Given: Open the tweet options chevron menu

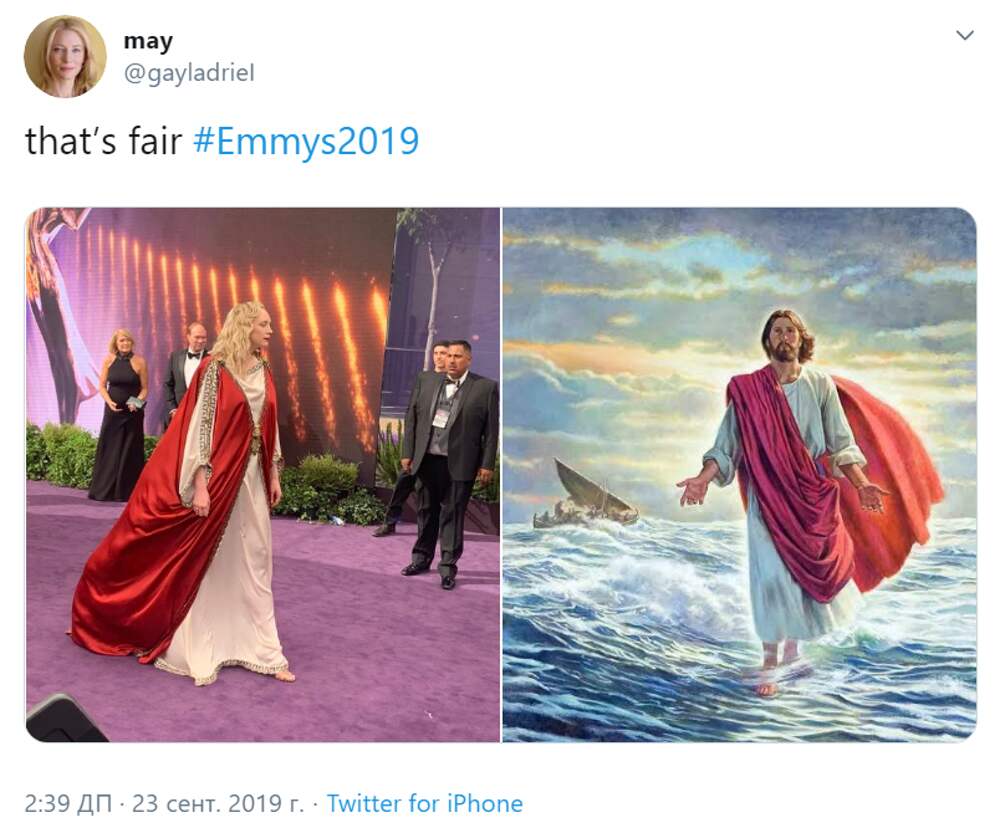Looking at the screenshot, I should pos(964,36).
